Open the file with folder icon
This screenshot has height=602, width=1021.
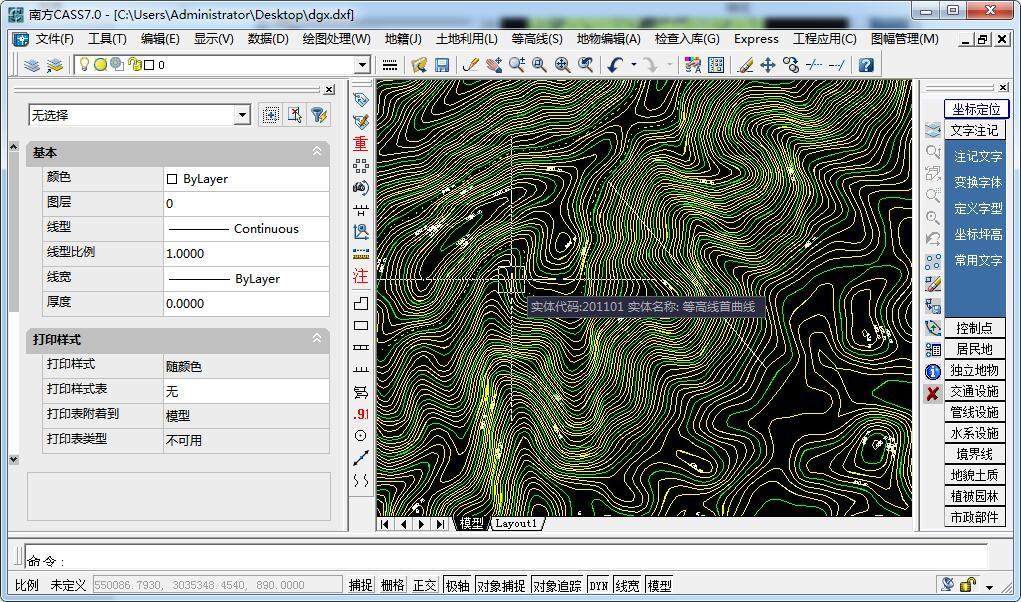click(419, 65)
